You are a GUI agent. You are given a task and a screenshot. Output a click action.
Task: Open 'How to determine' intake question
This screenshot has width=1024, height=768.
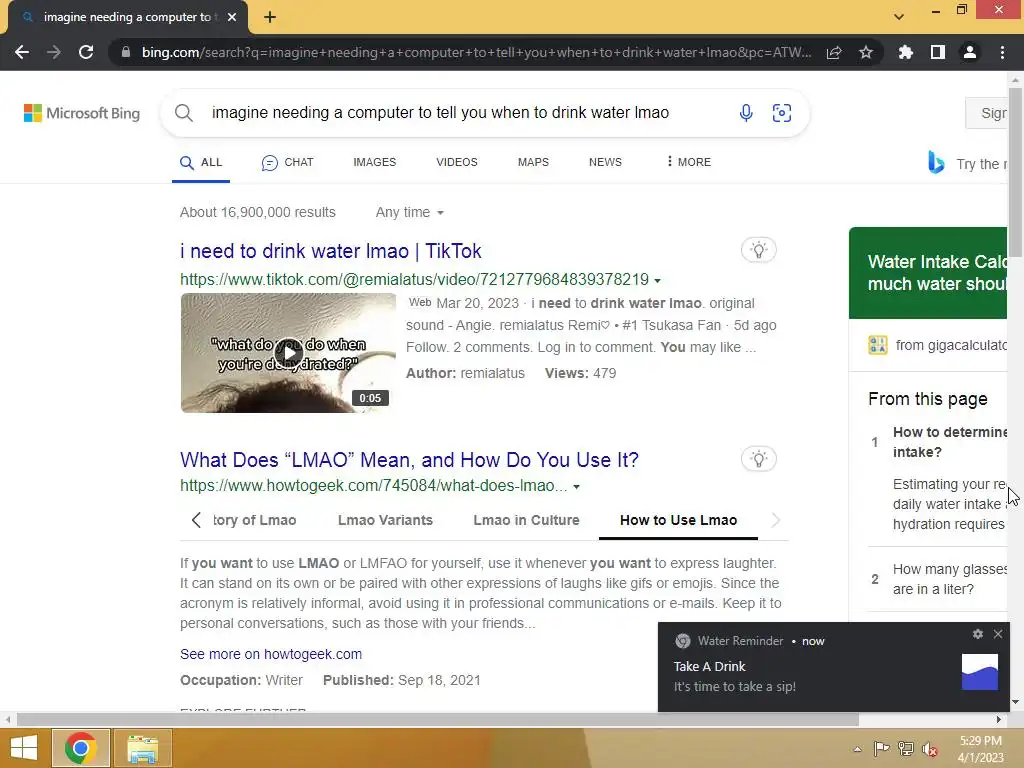(950, 442)
